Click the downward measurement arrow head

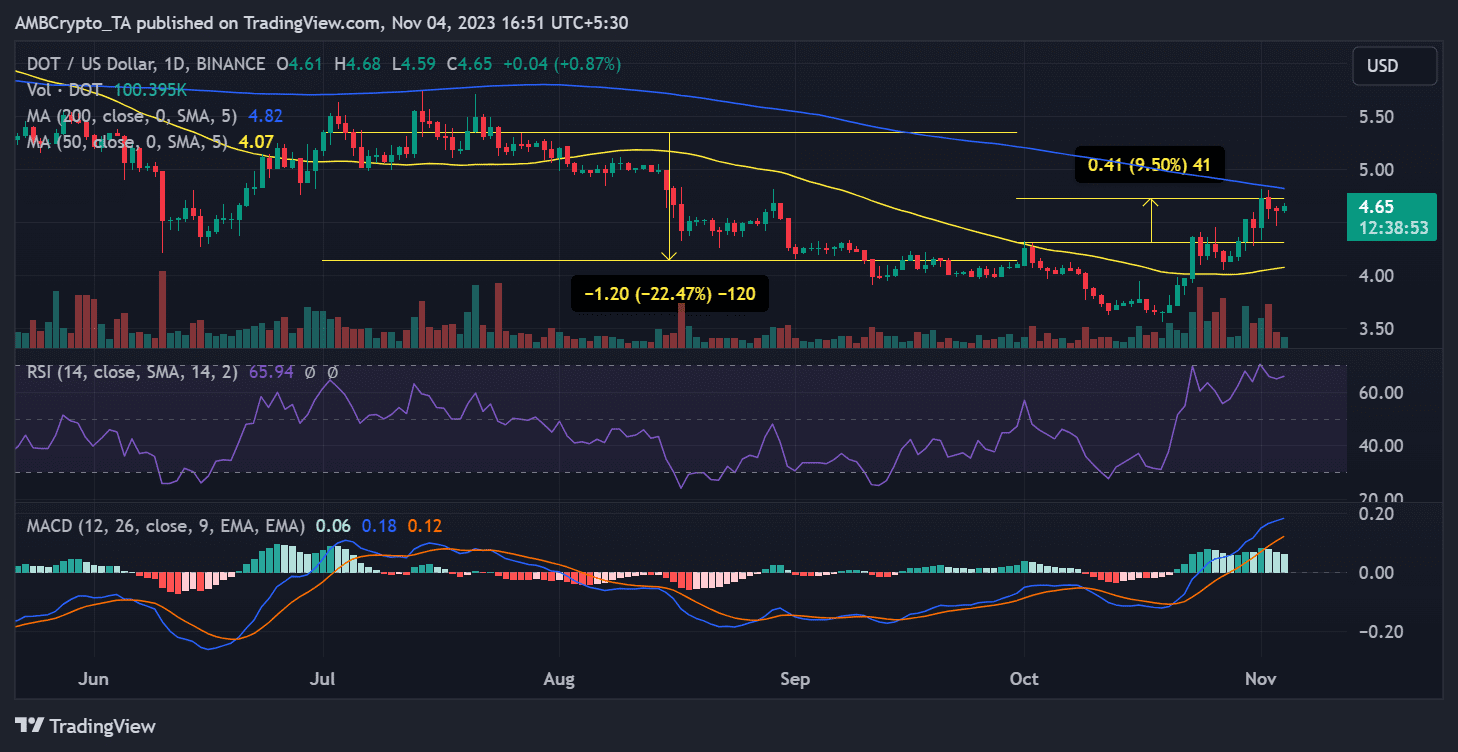[669, 256]
